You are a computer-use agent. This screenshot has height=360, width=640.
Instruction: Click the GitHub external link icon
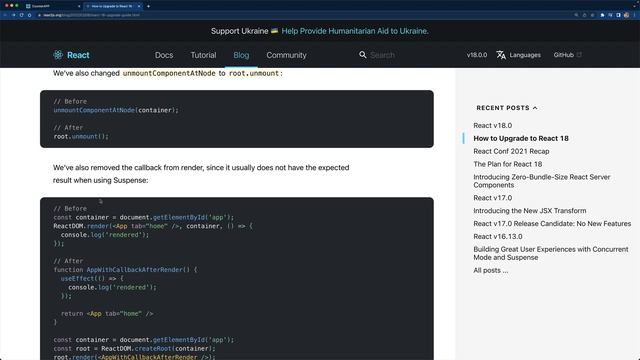tap(579, 55)
